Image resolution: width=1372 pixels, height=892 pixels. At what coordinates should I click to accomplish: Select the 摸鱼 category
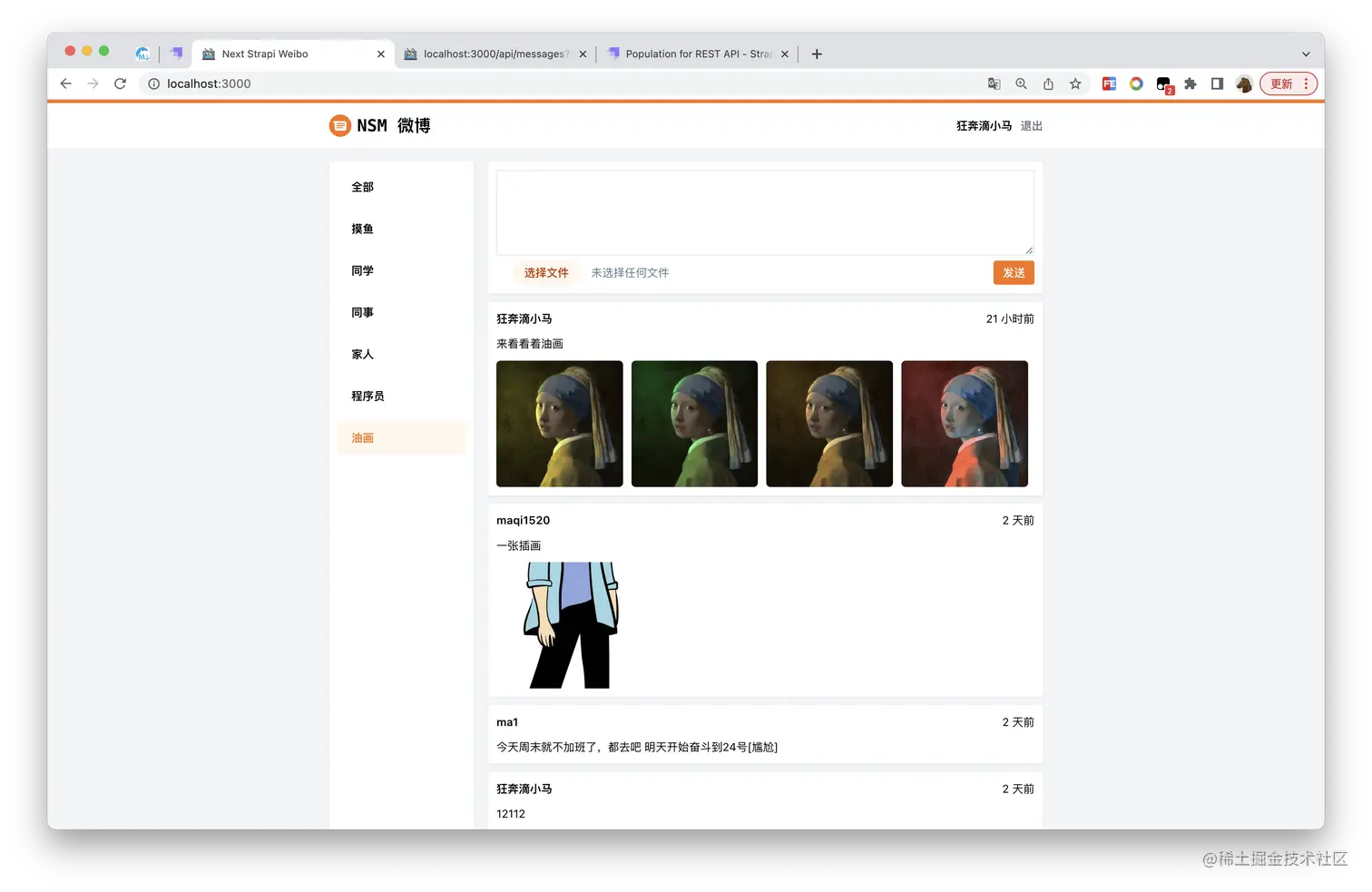[401, 229]
